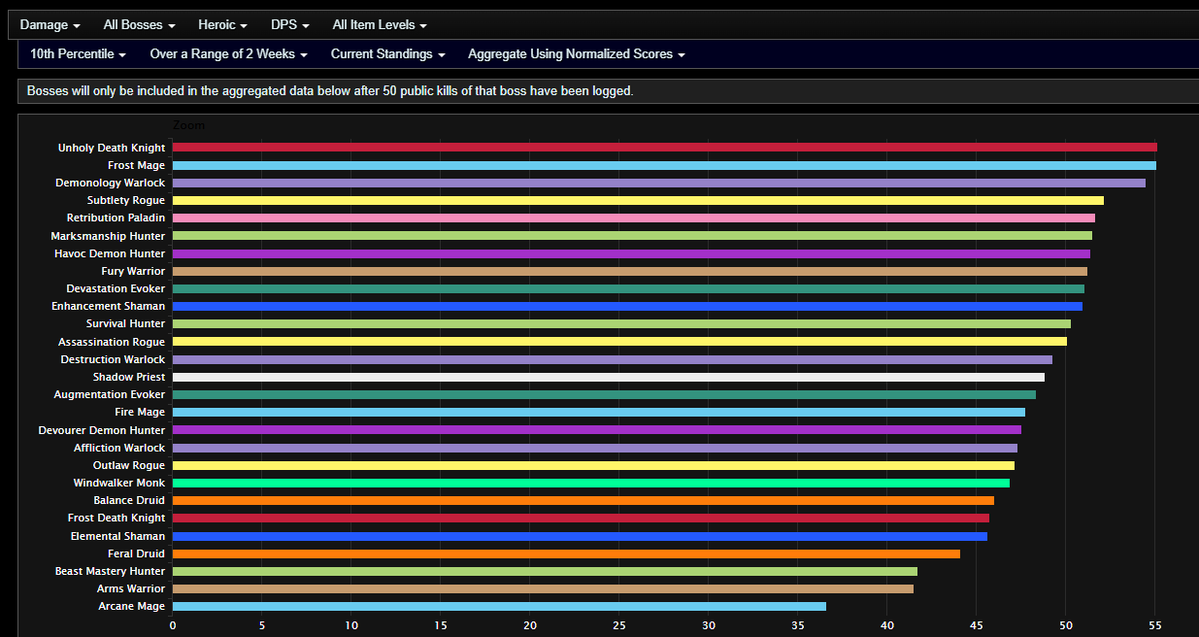Click the Subtlety Rogue label
1199x637 pixels.
coord(126,200)
